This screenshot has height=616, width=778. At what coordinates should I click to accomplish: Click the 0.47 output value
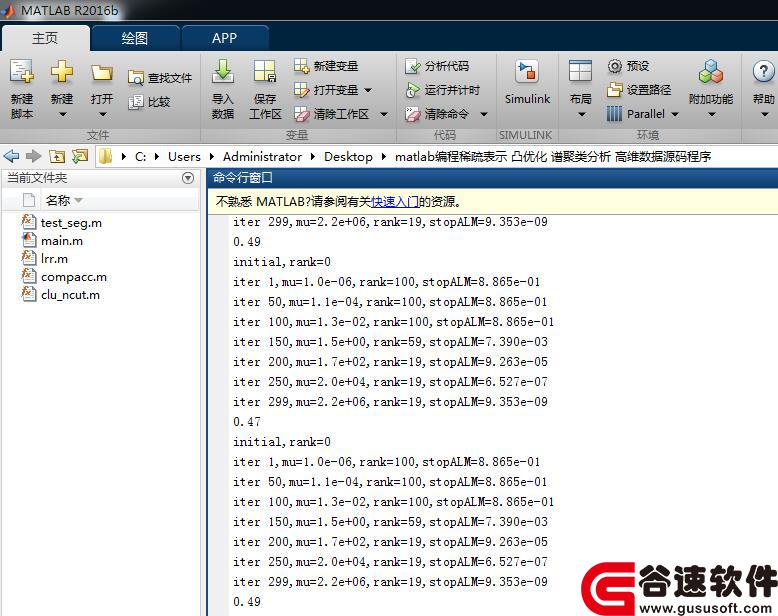pos(247,422)
